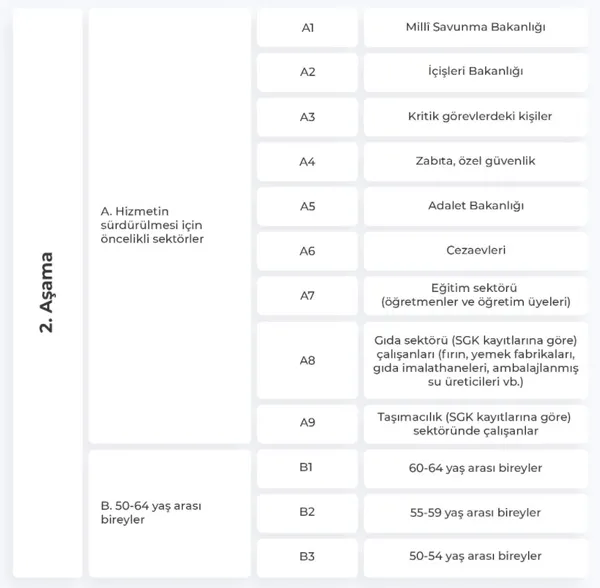Viewport: 600px width, 588px height.
Task: Click the A5 code cell
Action: (307, 206)
